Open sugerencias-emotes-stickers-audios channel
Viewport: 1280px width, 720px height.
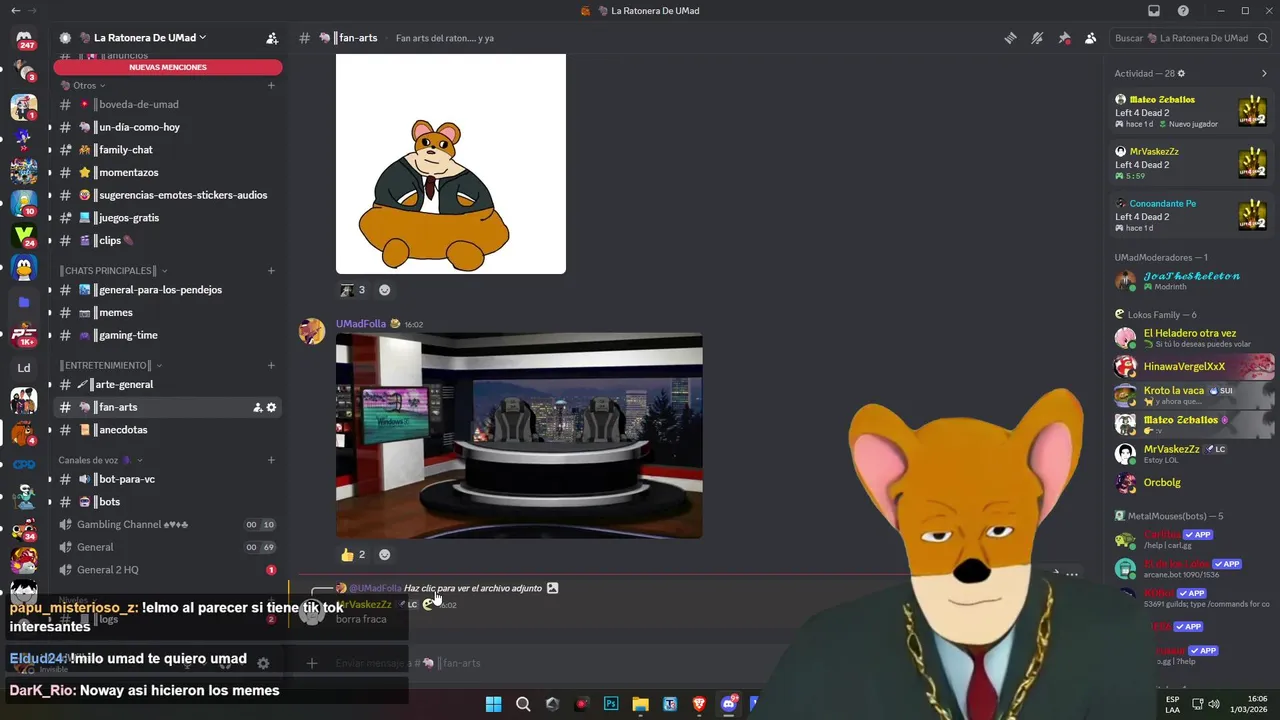168,195
